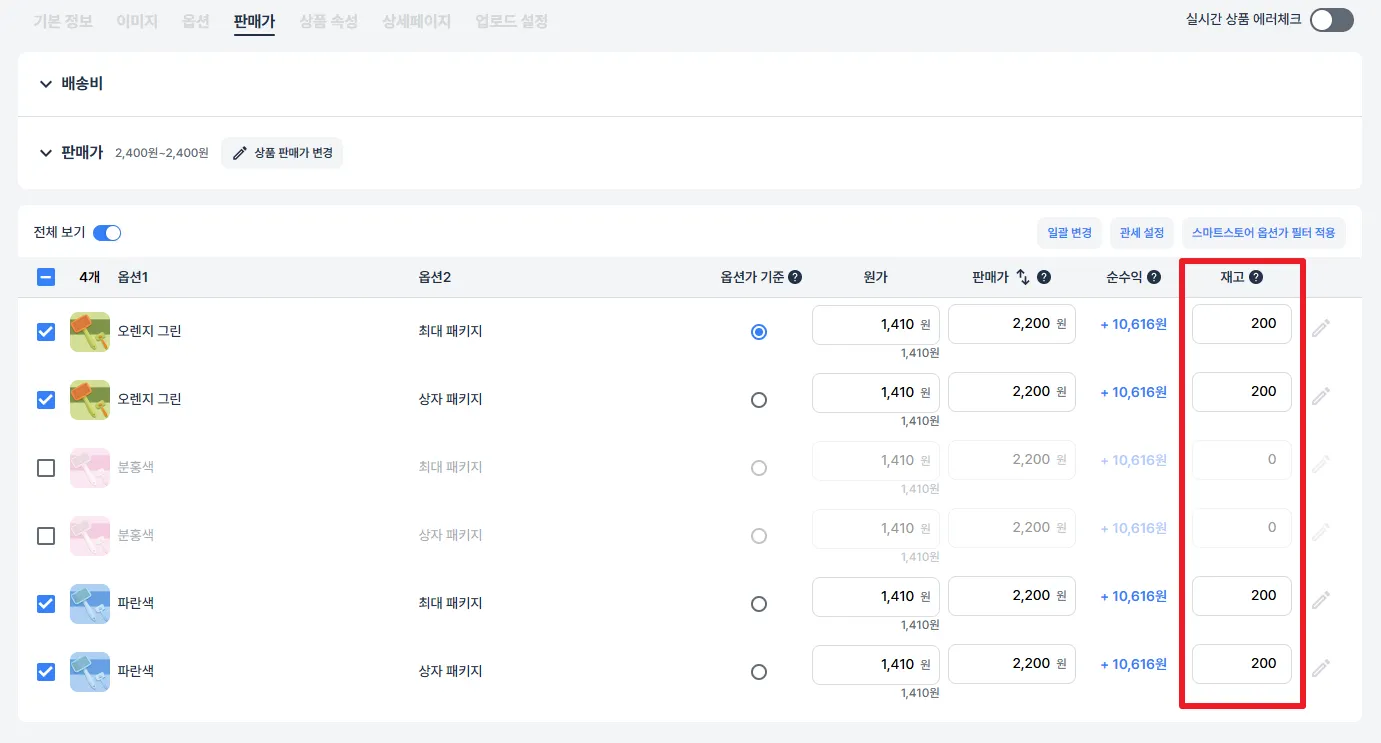Click 재고 field for 파란색 상자 패키지
Image resolution: width=1381 pixels, height=743 pixels.
[1242, 664]
